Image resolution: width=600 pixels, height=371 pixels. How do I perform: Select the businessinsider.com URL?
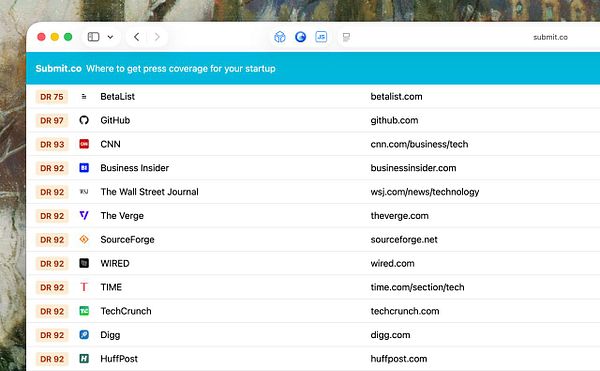(x=413, y=168)
